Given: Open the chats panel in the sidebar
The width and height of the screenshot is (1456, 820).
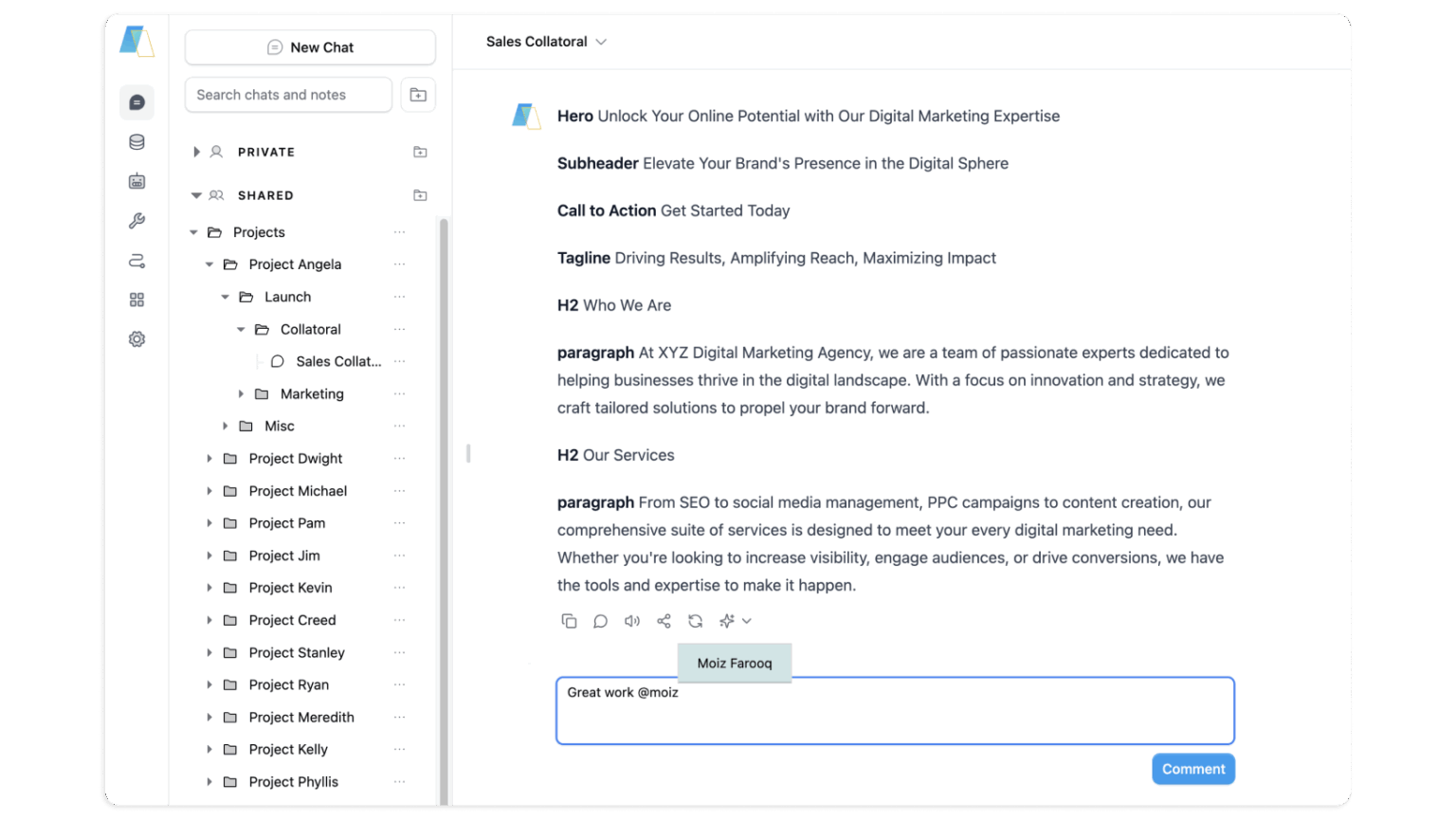Looking at the screenshot, I should point(136,102).
